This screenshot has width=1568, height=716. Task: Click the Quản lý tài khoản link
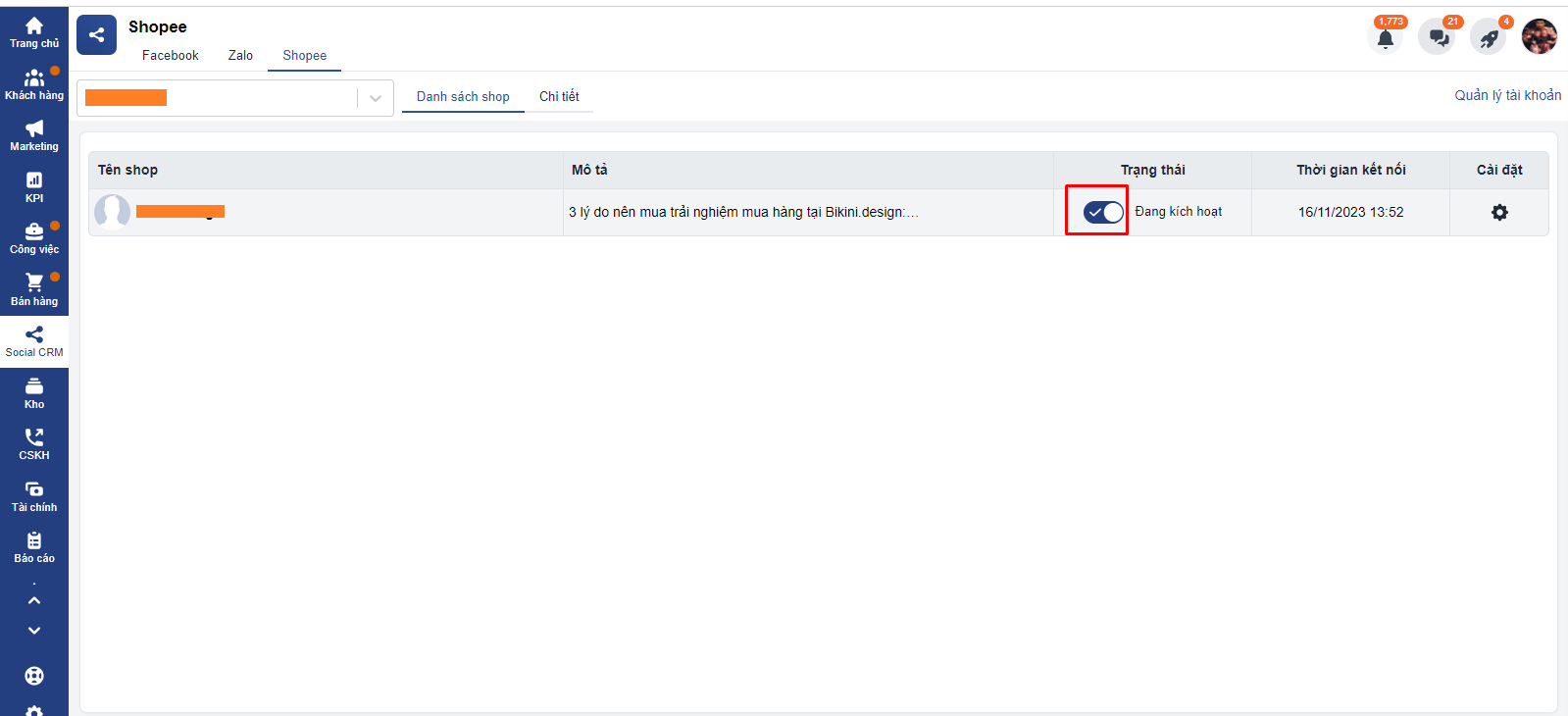(x=1507, y=95)
